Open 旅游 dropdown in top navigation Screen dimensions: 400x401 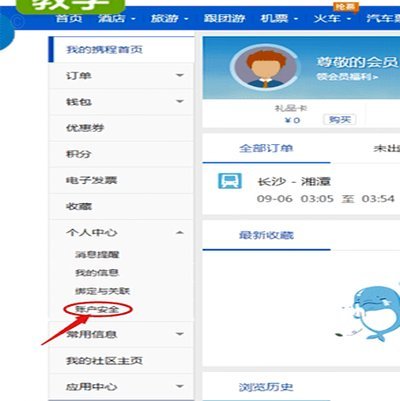tap(170, 18)
